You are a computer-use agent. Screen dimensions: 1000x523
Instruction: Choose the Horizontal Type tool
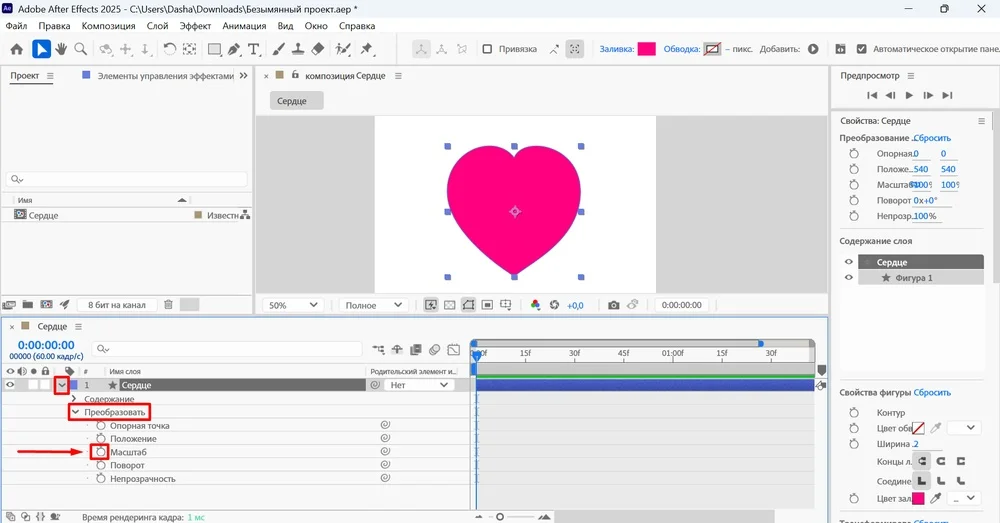tap(254, 49)
